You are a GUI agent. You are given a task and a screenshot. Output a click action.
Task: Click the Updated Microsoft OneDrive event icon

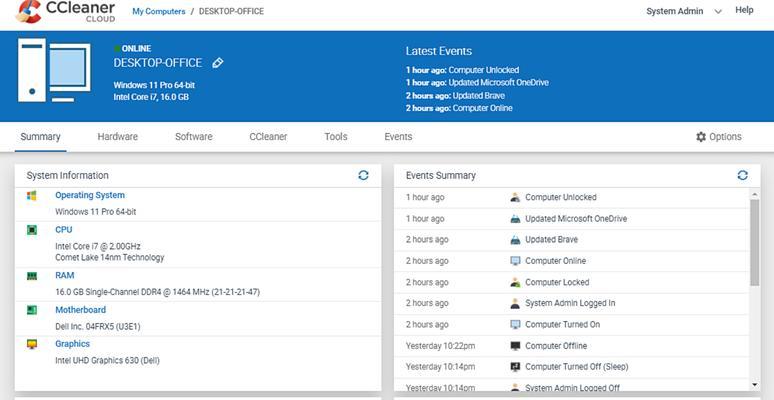(x=515, y=219)
